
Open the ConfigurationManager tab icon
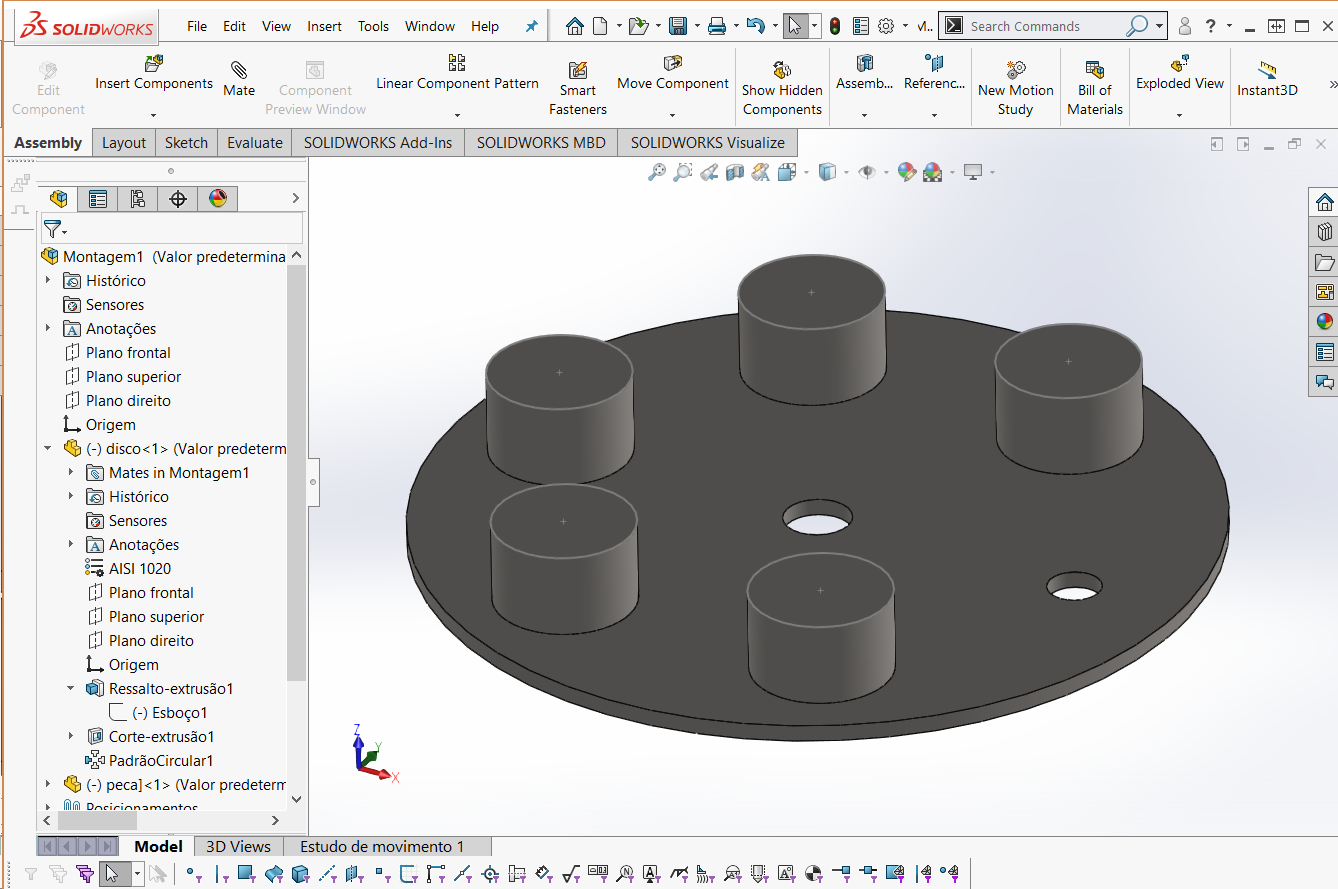137,199
